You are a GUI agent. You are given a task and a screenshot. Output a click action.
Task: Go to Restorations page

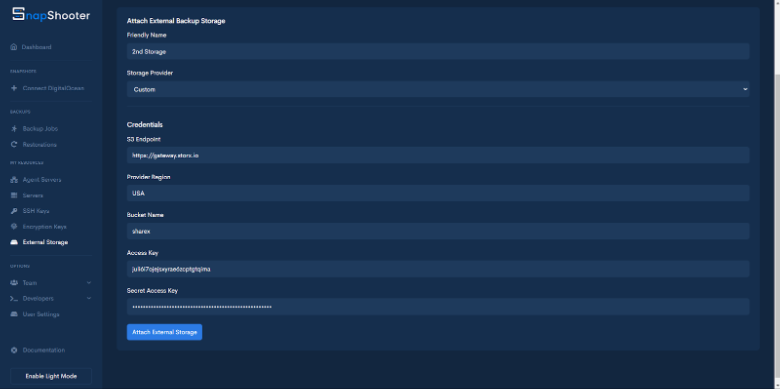pos(40,145)
